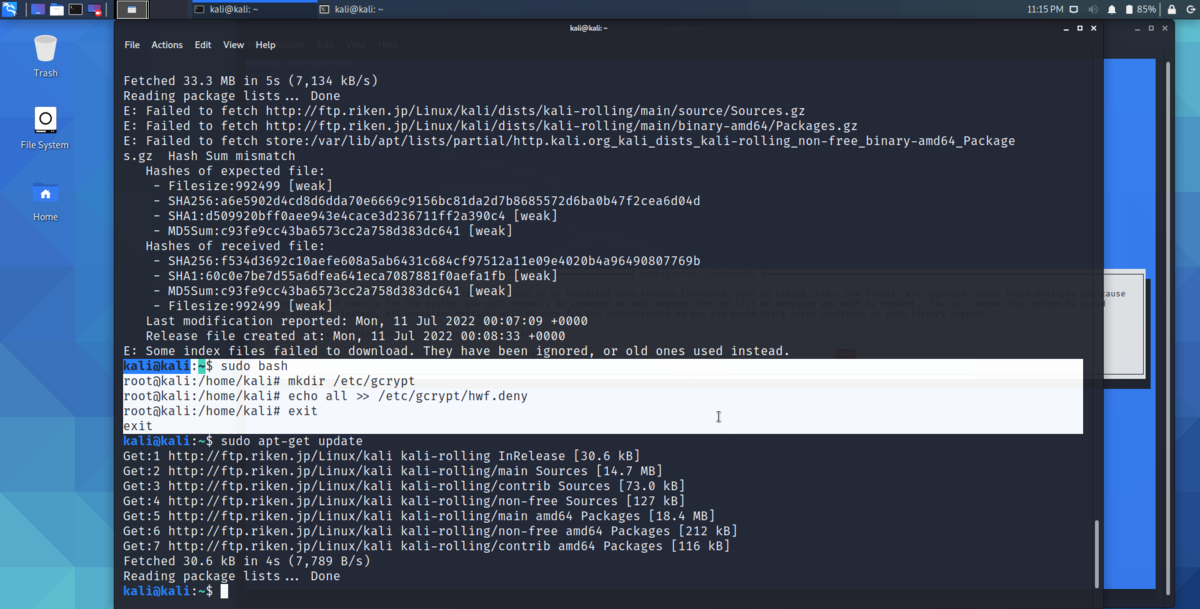Click the 'sudo apt-get update' command text
This screenshot has height=609, width=1200.
292,441
